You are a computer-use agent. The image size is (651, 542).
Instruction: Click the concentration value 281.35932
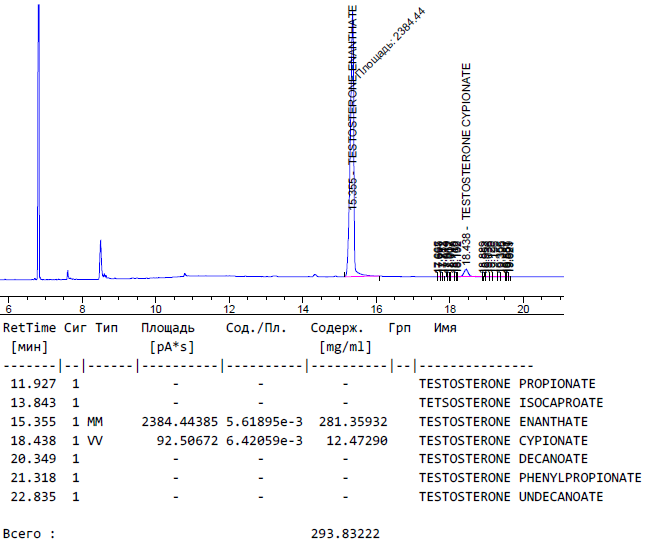tap(345, 422)
